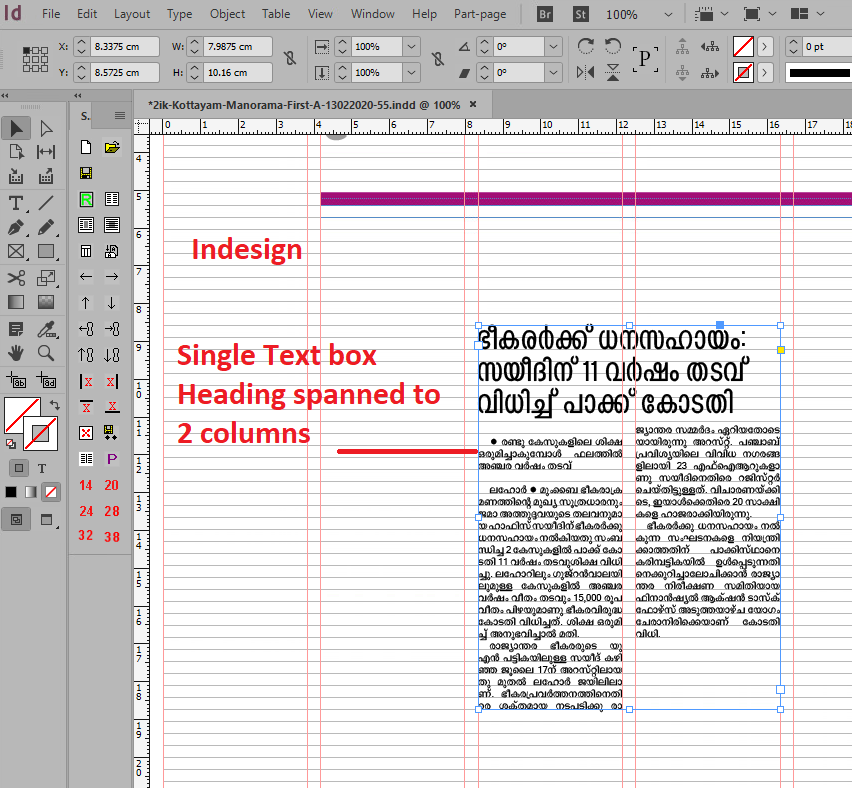
Task: Open the Layout menu
Action: 132,14
